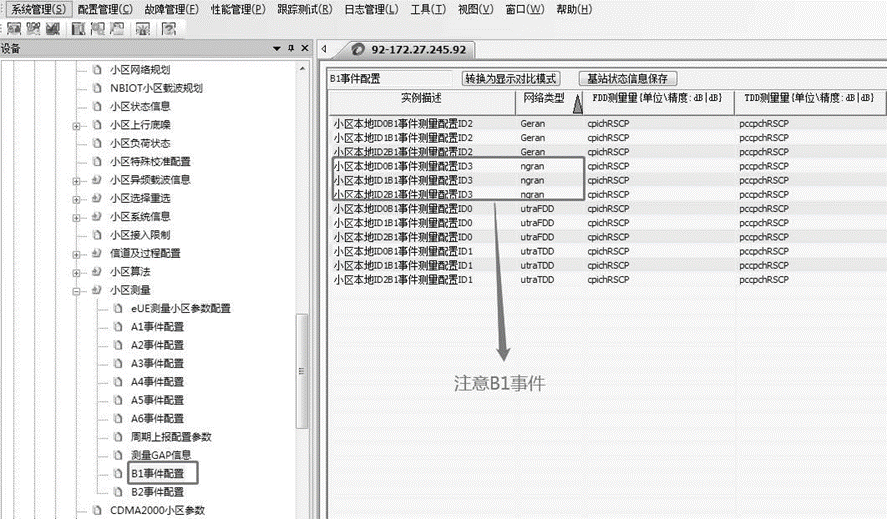Click folder icon beside 小区算法

coord(97,272)
